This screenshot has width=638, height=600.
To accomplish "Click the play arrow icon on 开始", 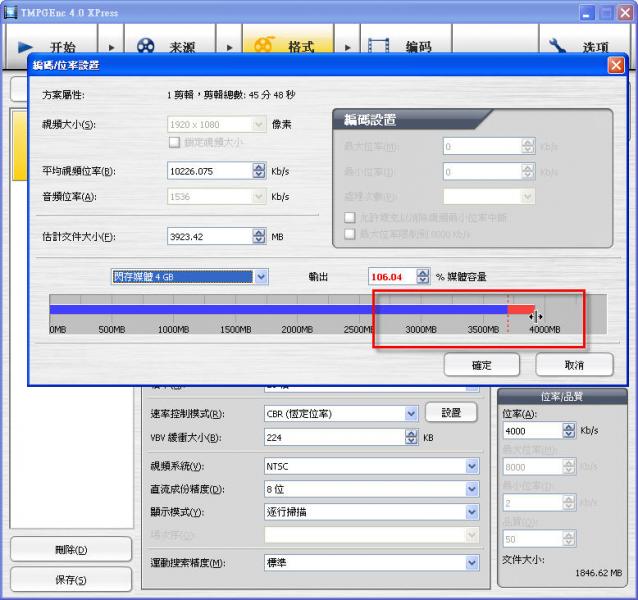I will click(x=26, y=46).
